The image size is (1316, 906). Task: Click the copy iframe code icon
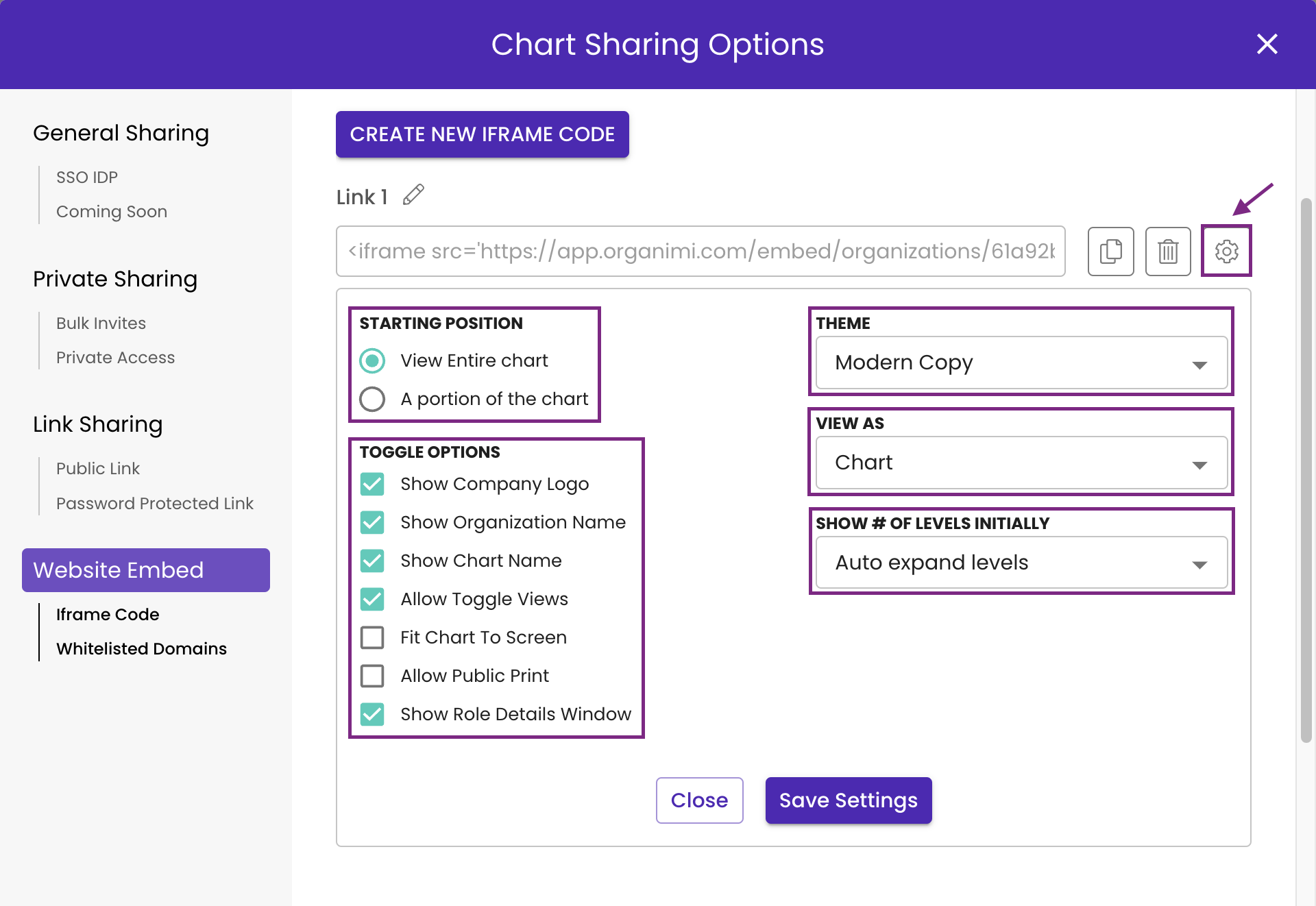point(1110,251)
